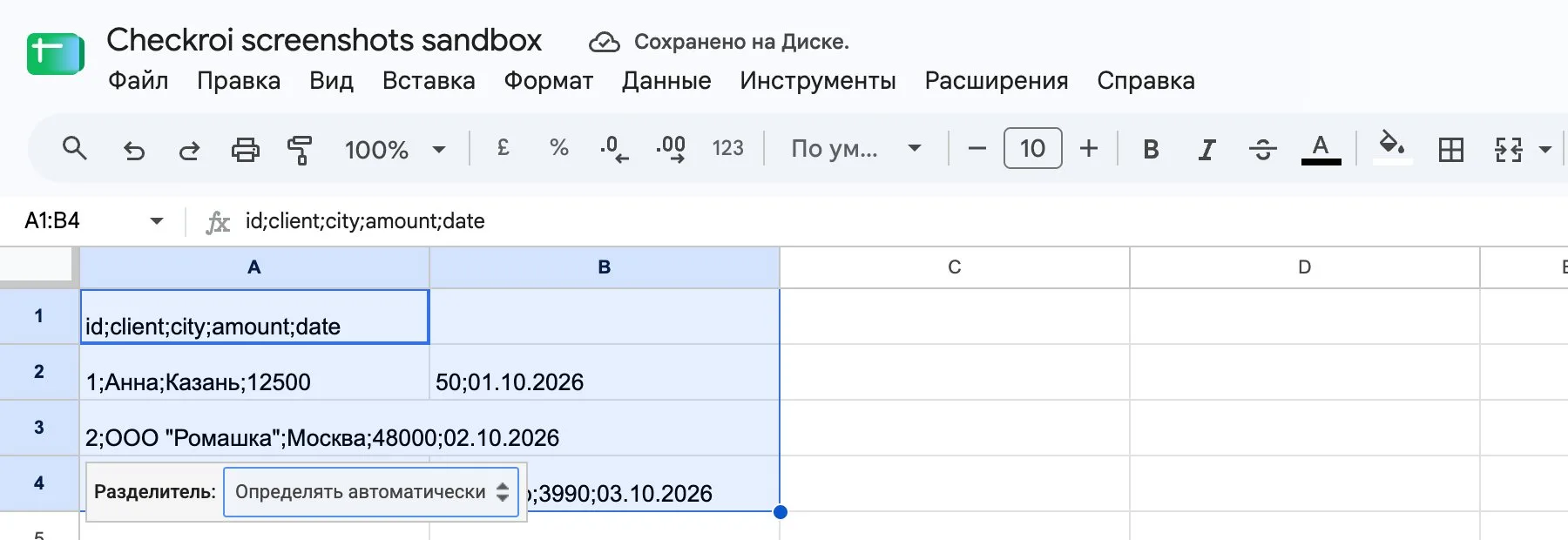Click cell with 2;ООО "Ромашка";Москва
The height and width of the screenshot is (540, 1568).
coord(254,428)
